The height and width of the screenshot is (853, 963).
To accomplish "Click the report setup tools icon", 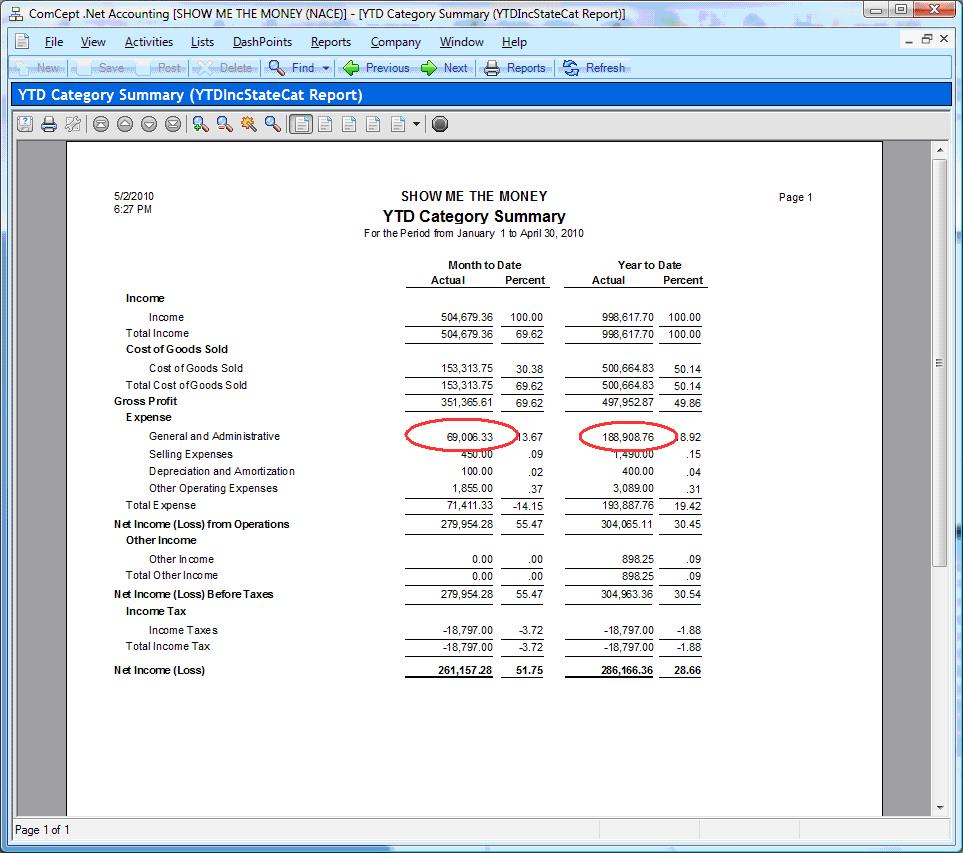I will [72, 124].
